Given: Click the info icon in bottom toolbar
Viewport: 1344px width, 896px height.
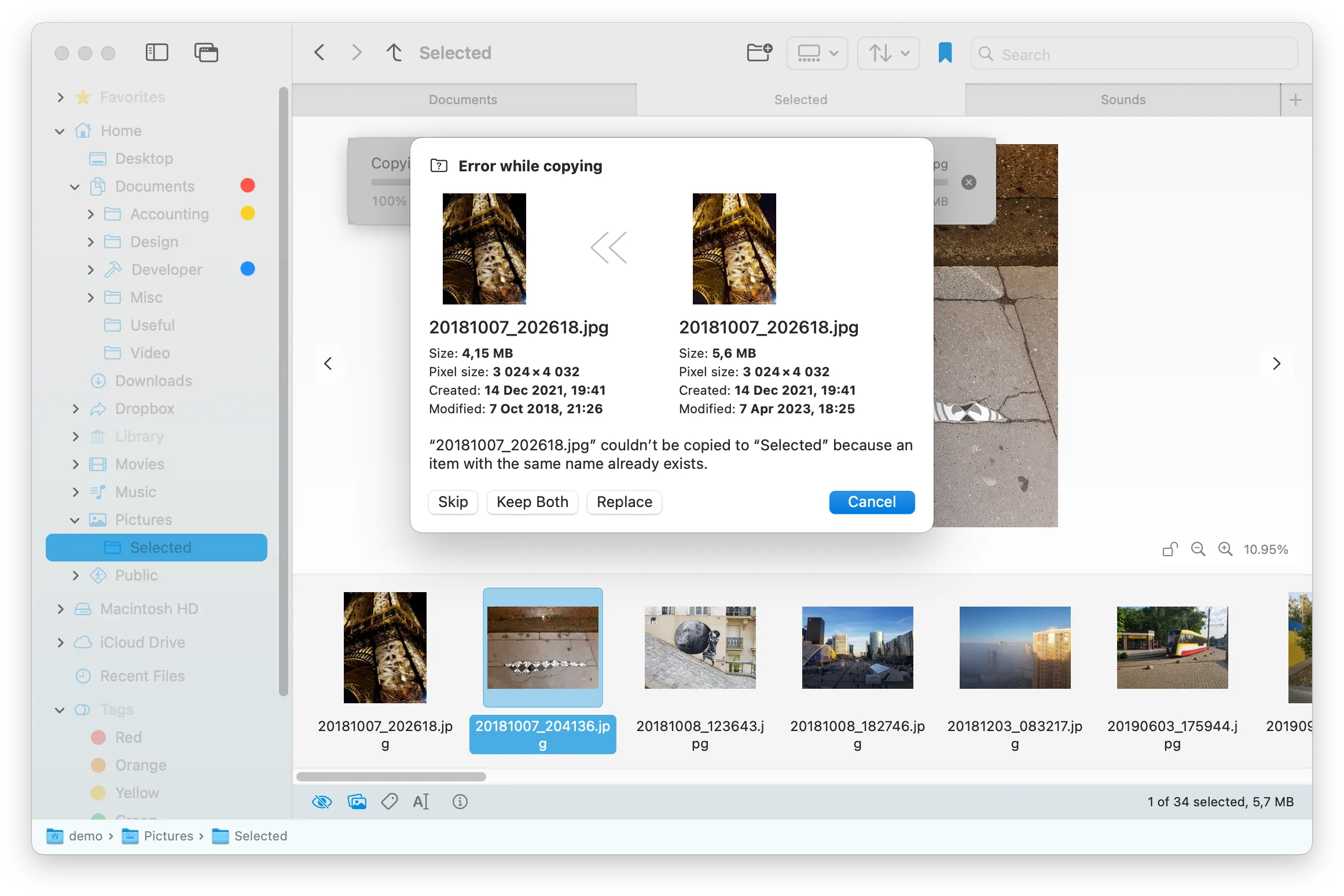Looking at the screenshot, I should (460, 802).
